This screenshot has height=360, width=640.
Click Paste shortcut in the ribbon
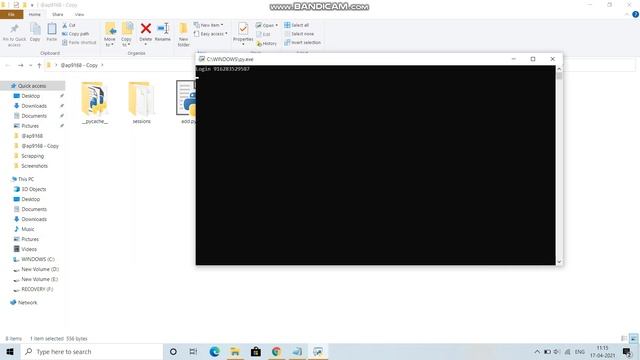tap(79, 42)
